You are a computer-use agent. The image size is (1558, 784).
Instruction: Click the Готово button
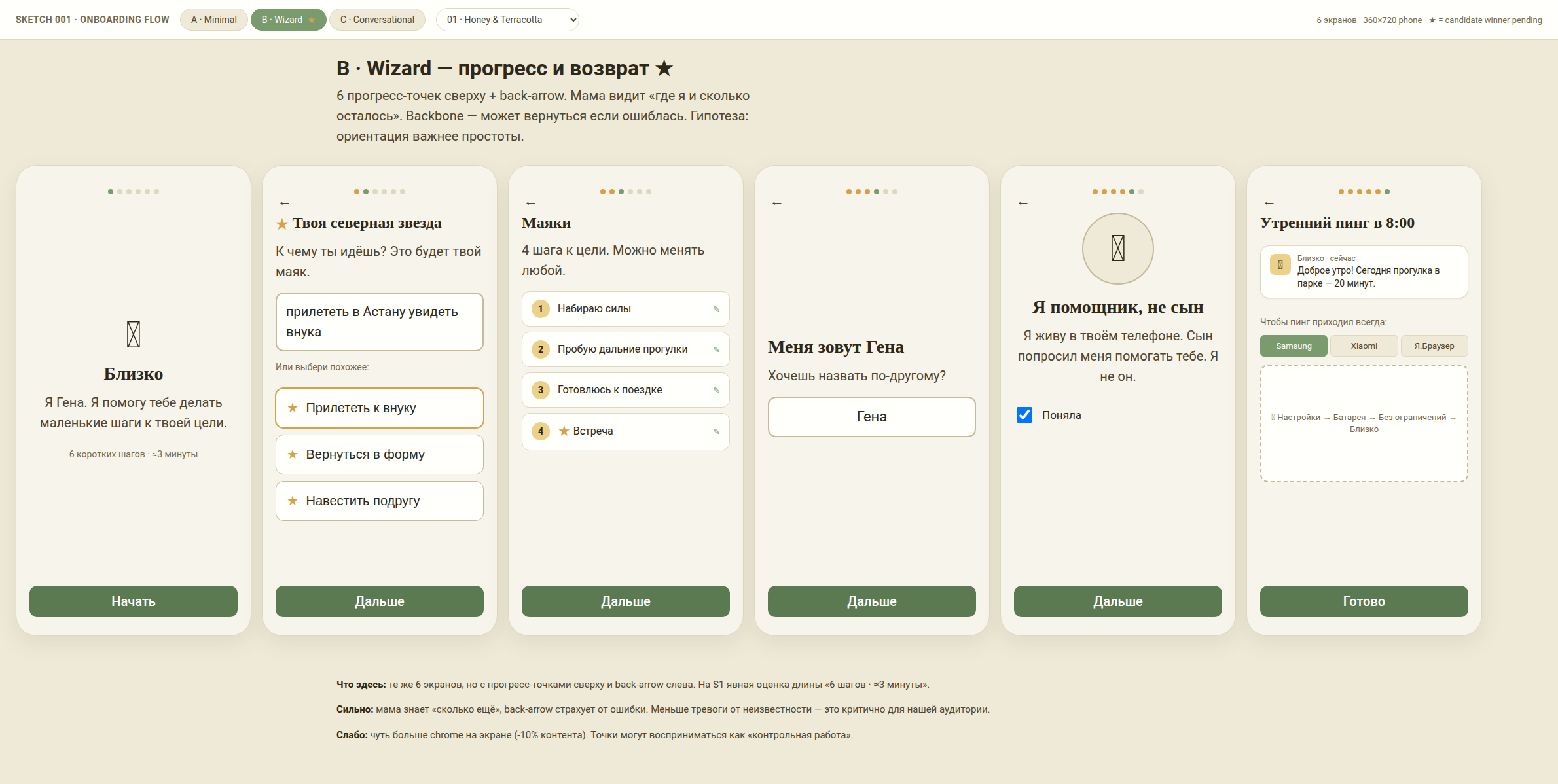[x=1364, y=601]
